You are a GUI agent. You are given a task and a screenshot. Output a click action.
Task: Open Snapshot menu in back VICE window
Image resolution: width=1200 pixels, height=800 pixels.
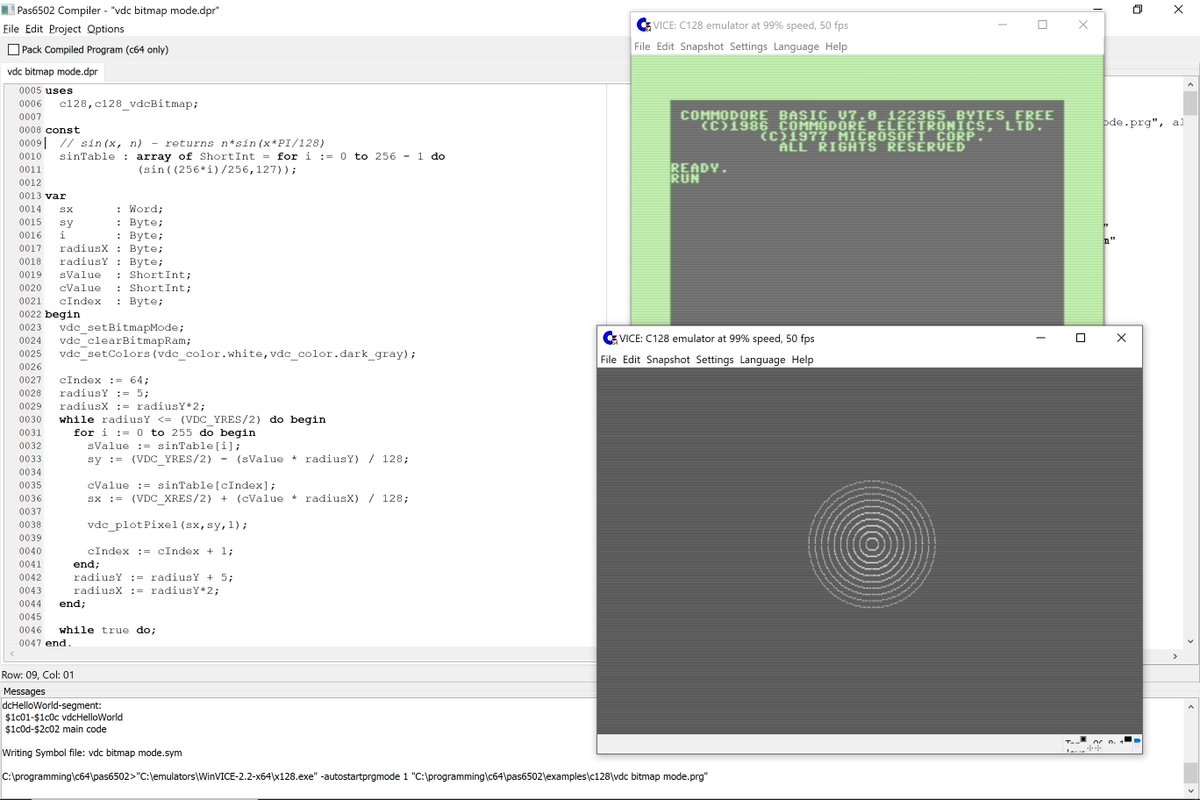pyautogui.click(x=702, y=46)
